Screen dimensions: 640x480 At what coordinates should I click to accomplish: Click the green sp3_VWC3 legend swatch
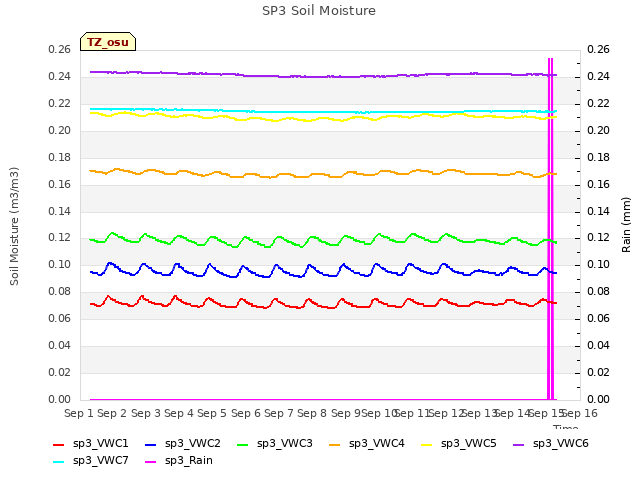coord(242,445)
